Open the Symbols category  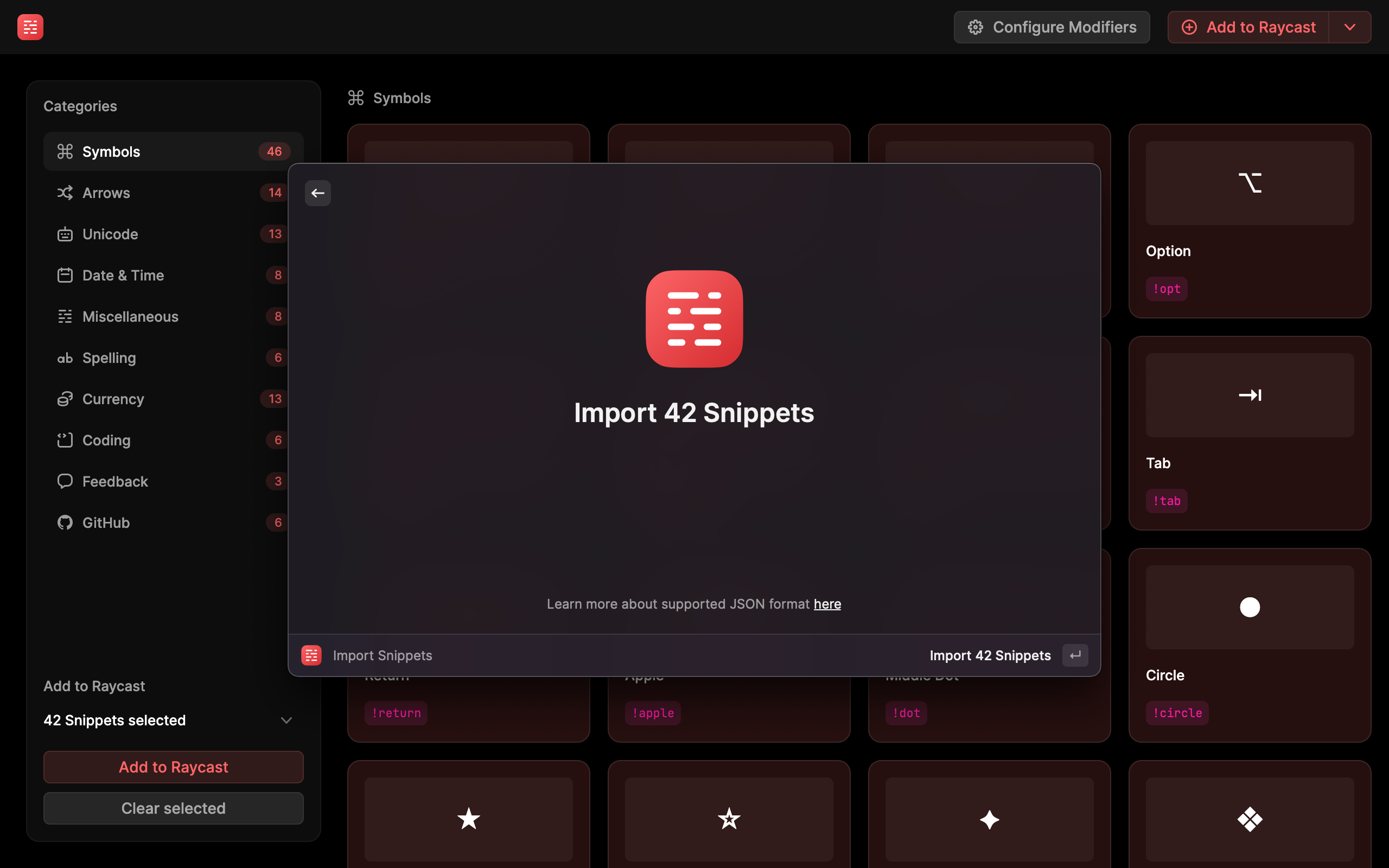point(173,151)
